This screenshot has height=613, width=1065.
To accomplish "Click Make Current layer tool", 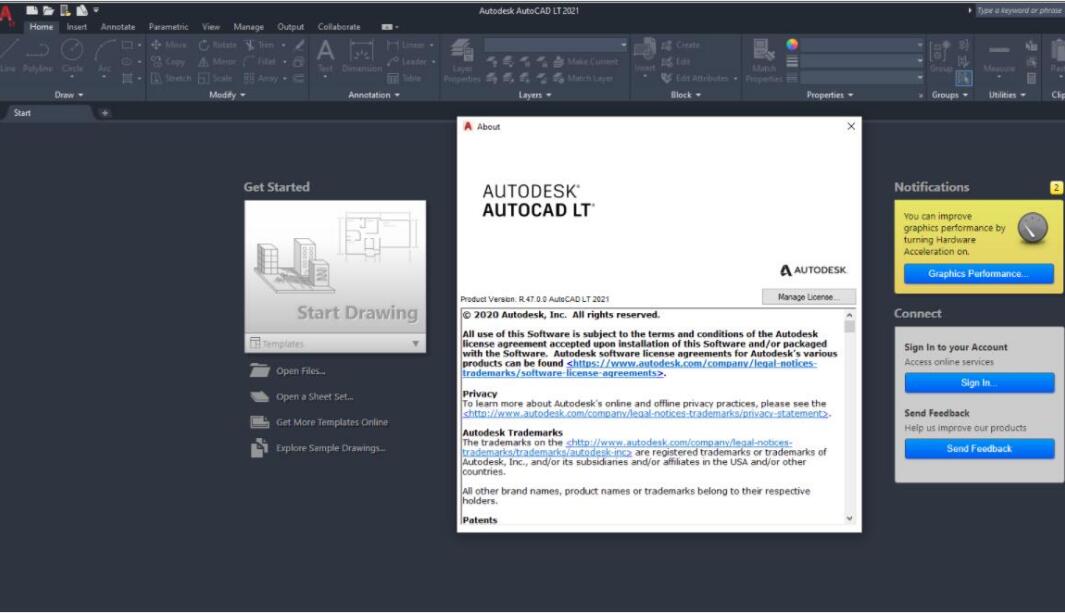I will click(585, 62).
